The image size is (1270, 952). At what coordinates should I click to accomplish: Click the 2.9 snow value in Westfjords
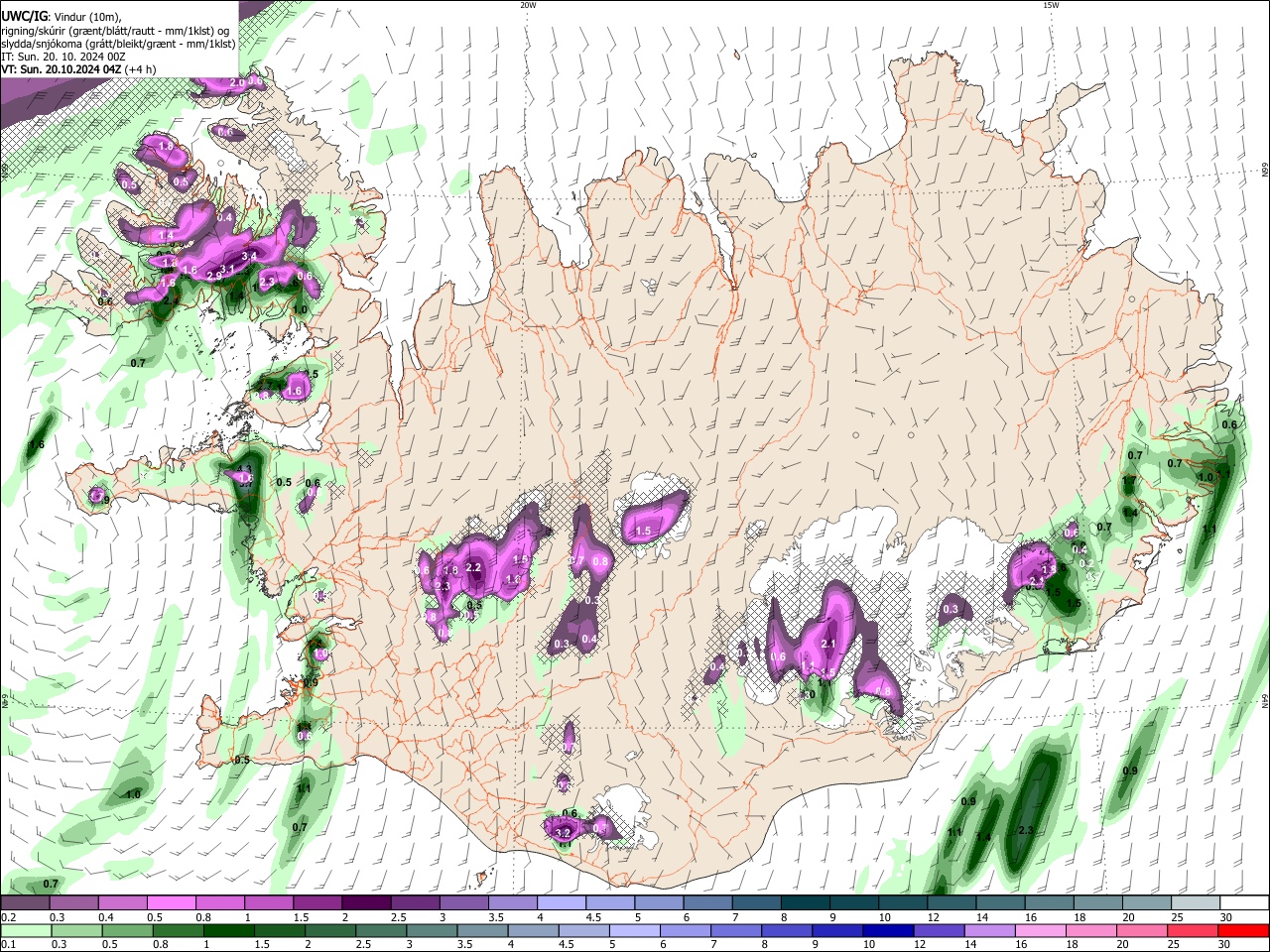click(213, 277)
